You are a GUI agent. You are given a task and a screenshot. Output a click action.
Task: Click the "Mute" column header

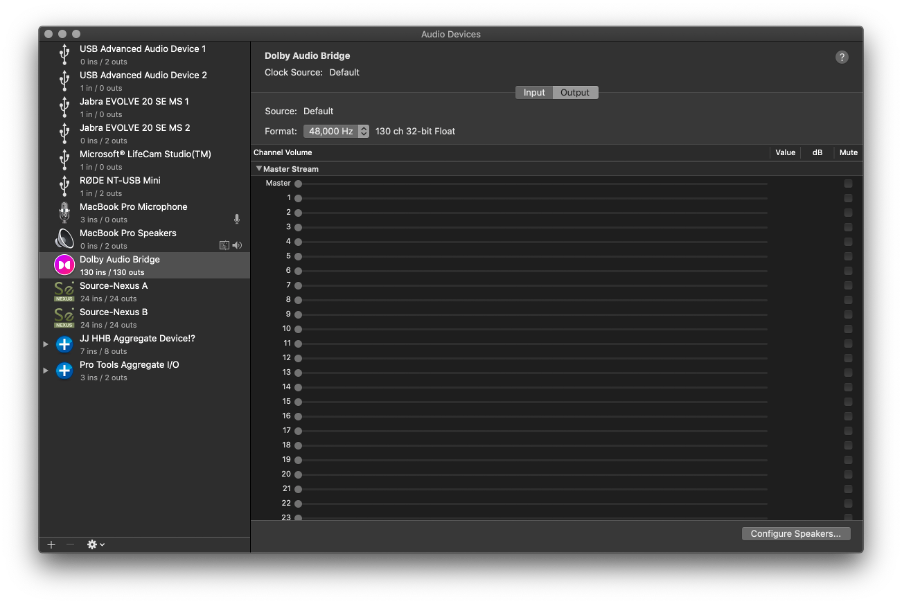[x=848, y=152]
